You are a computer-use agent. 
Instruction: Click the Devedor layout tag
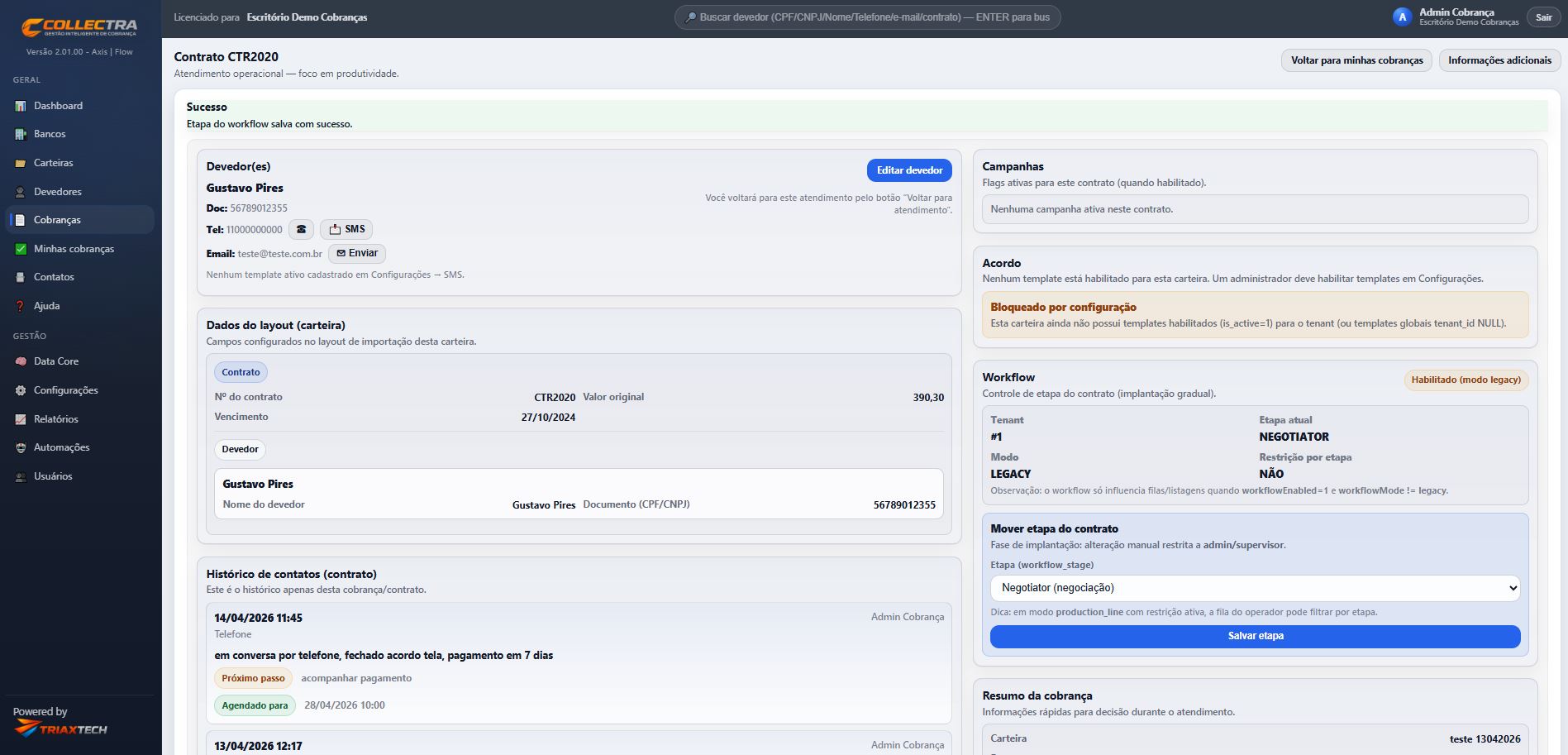click(240, 450)
